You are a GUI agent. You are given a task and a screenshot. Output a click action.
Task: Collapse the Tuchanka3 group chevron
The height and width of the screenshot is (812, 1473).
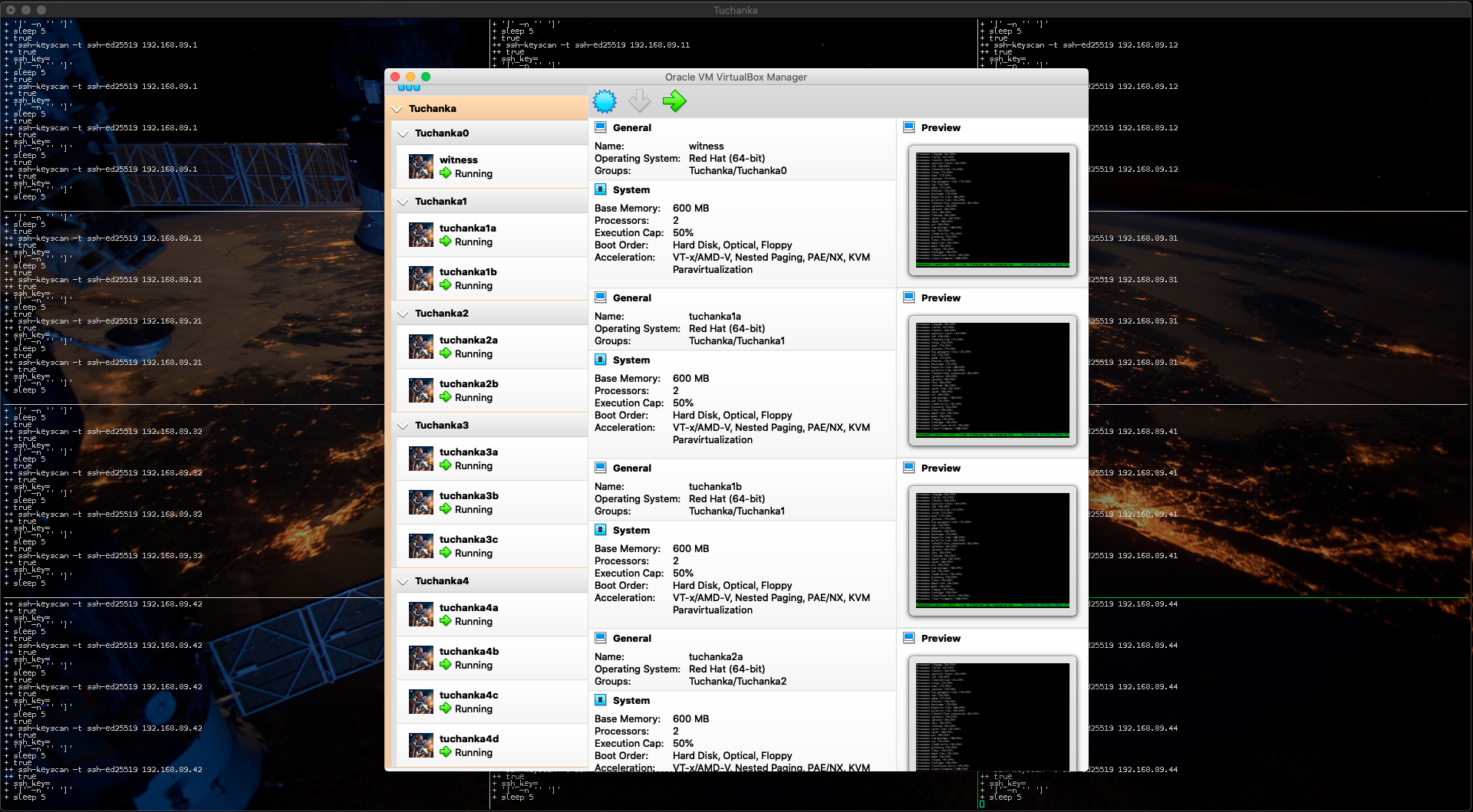tap(403, 426)
